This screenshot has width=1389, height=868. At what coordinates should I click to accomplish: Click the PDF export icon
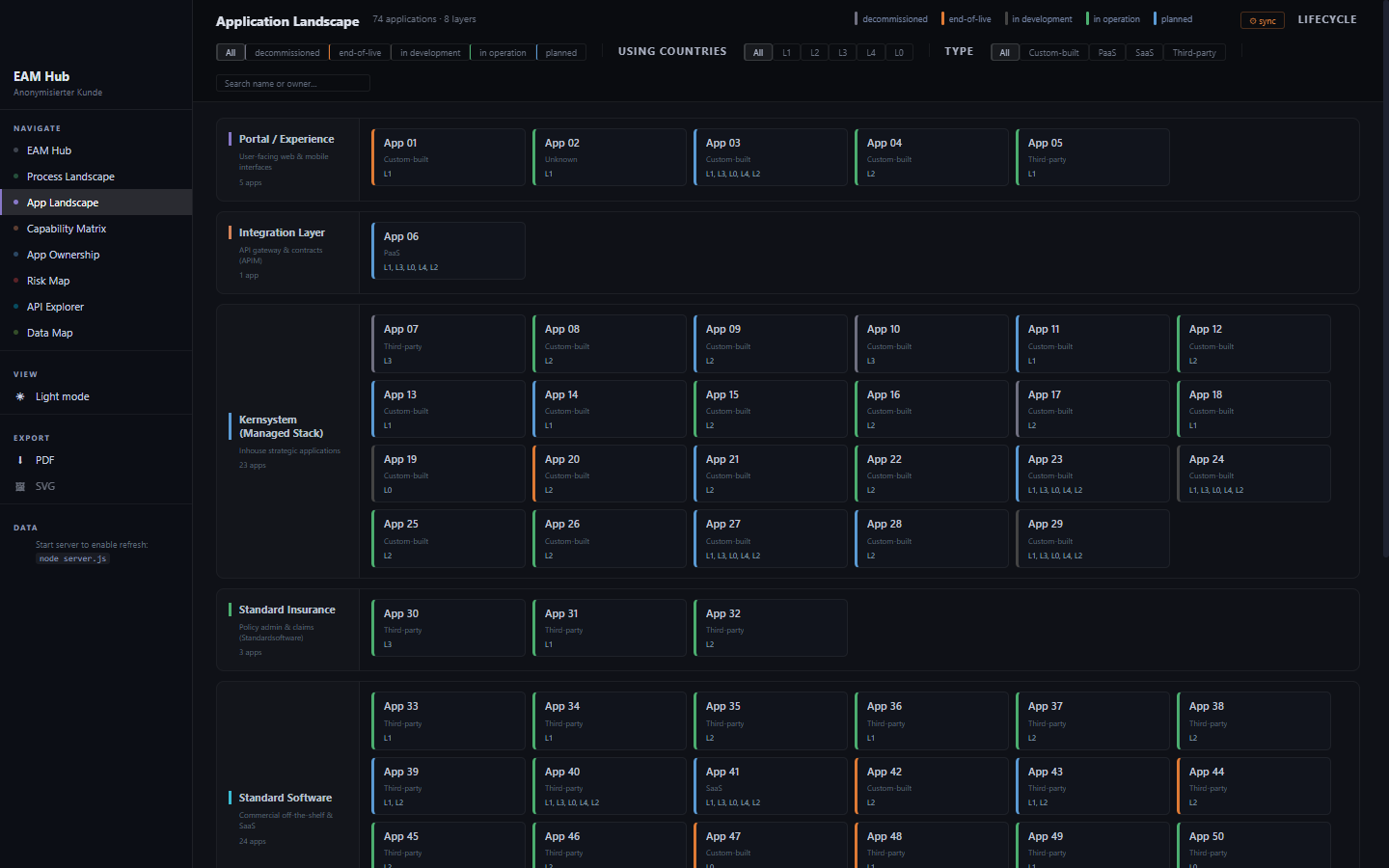[x=20, y=460]
